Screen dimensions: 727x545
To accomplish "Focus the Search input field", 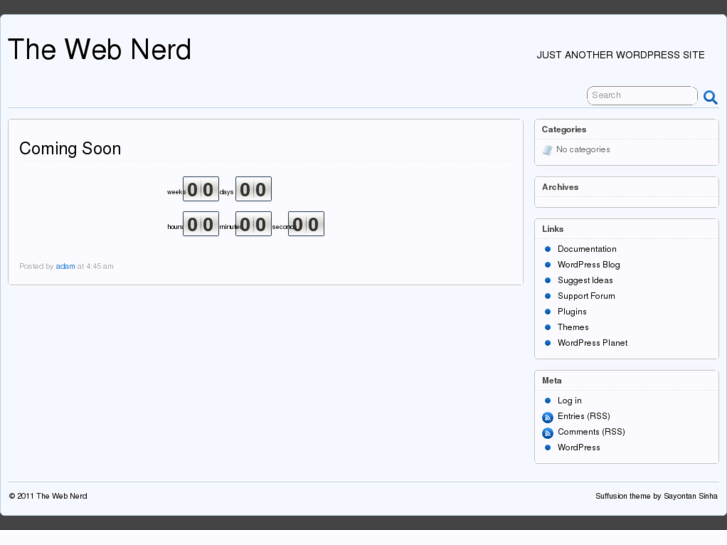I will tap(642, 96).
